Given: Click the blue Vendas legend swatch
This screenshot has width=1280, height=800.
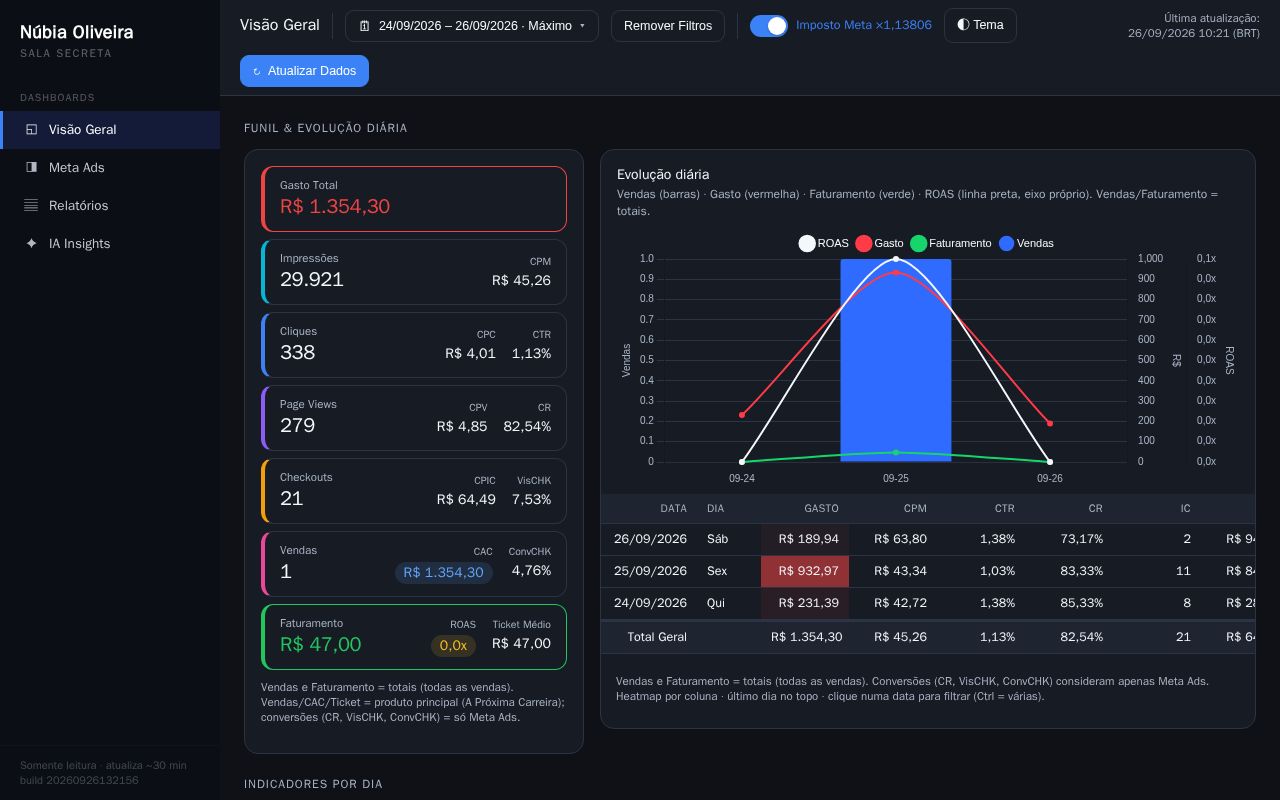Looking at the screenshot, I should coord(1007,244).
